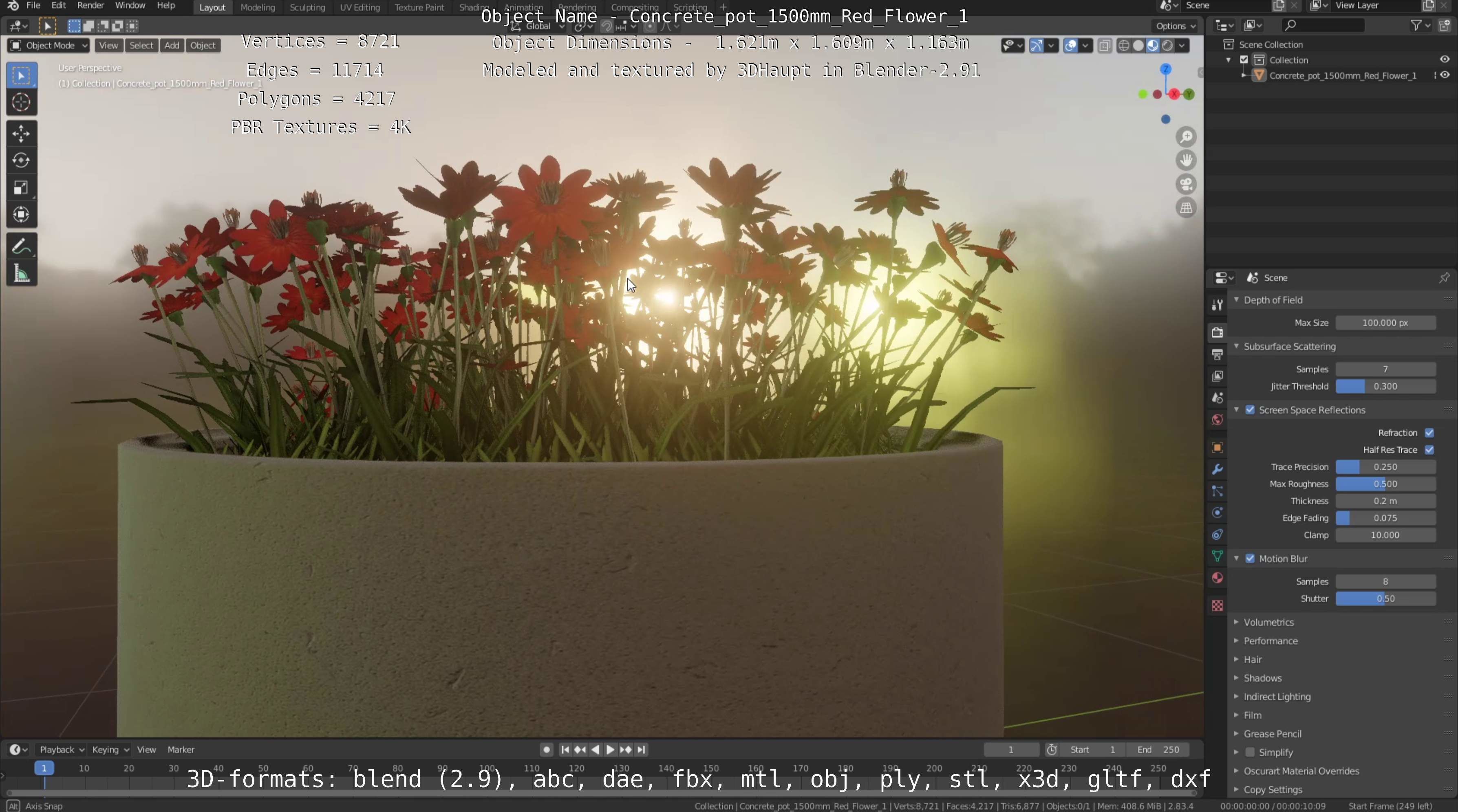Switch to the Modeling workspace tab
This screenshot has width=1458, height=812.
[x=258, y=7]
